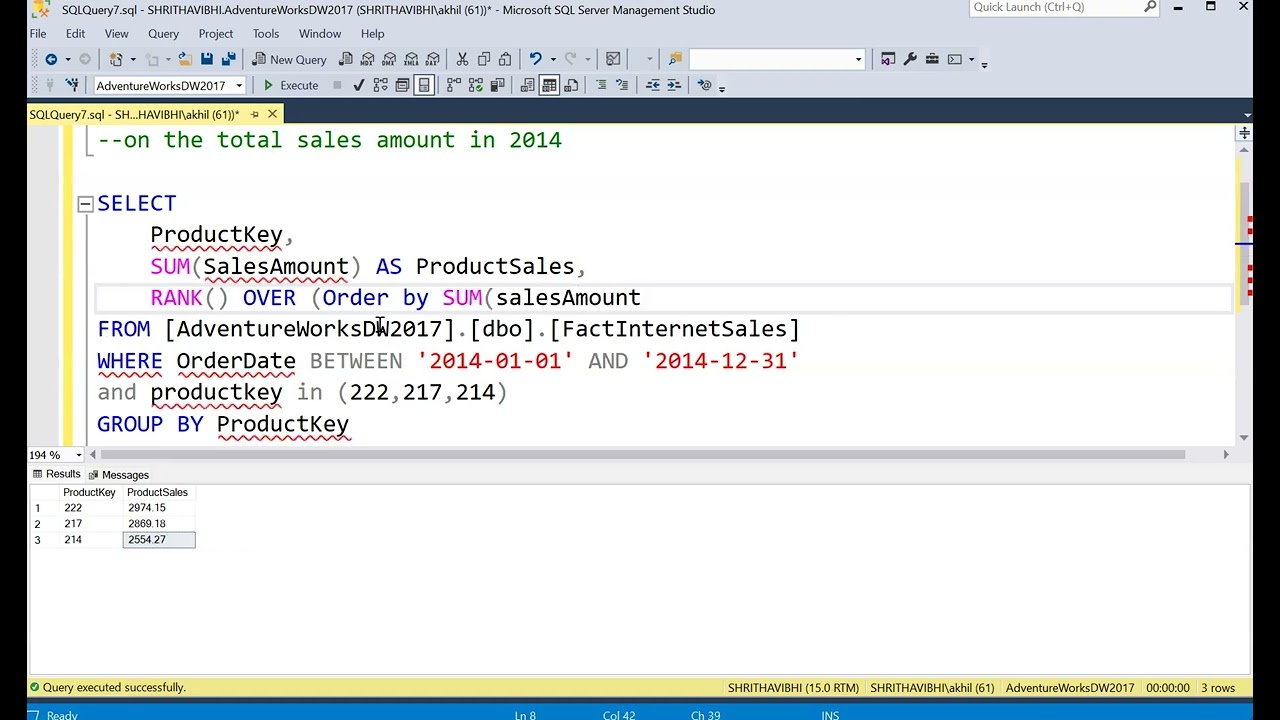Image resolution: width=1280 pixels, height=720 pixels.
Task: Open the Help menu
Action: pos(372,33)
